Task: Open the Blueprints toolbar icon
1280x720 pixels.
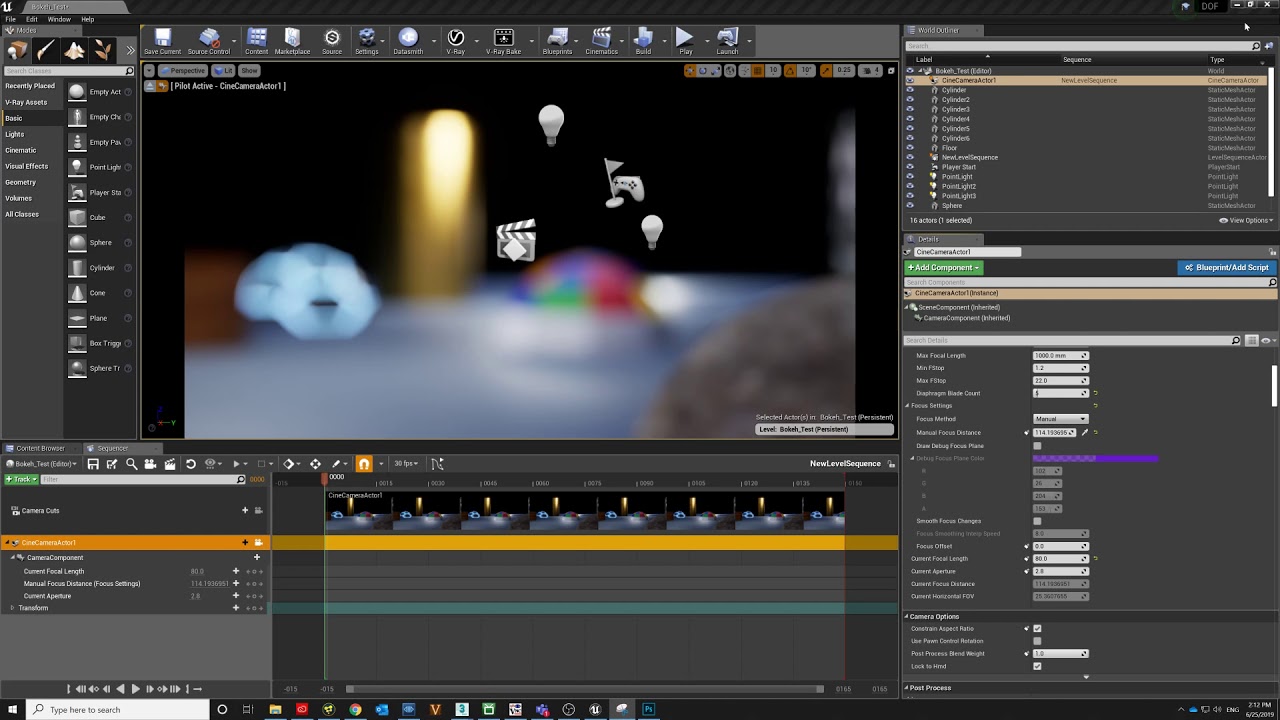Action: (x=557, y=40)
